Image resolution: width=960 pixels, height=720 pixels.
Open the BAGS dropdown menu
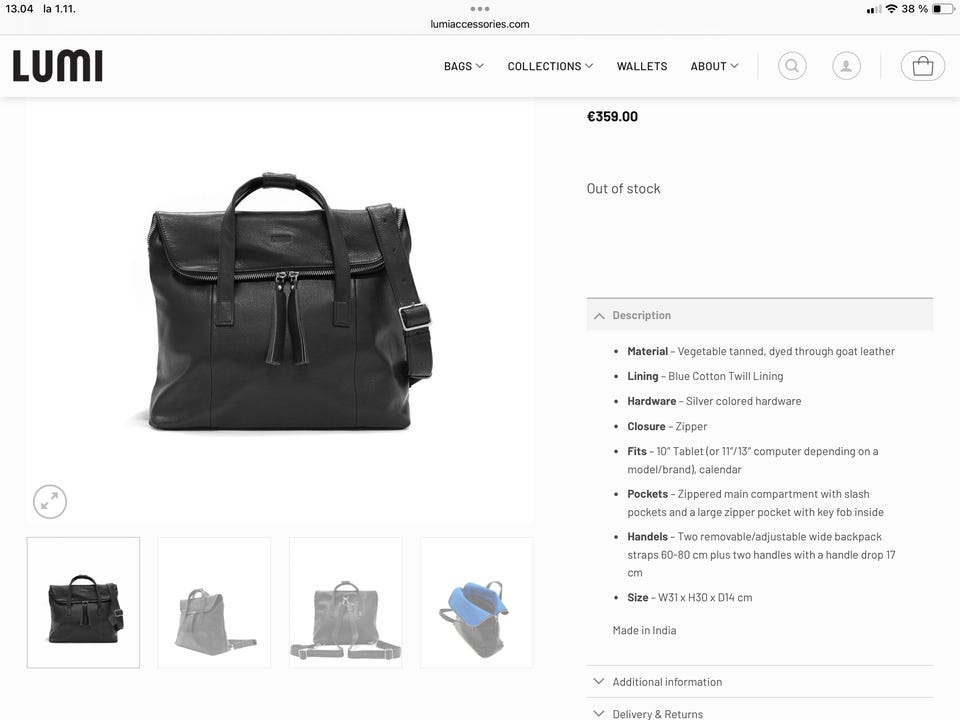point(463,66)
